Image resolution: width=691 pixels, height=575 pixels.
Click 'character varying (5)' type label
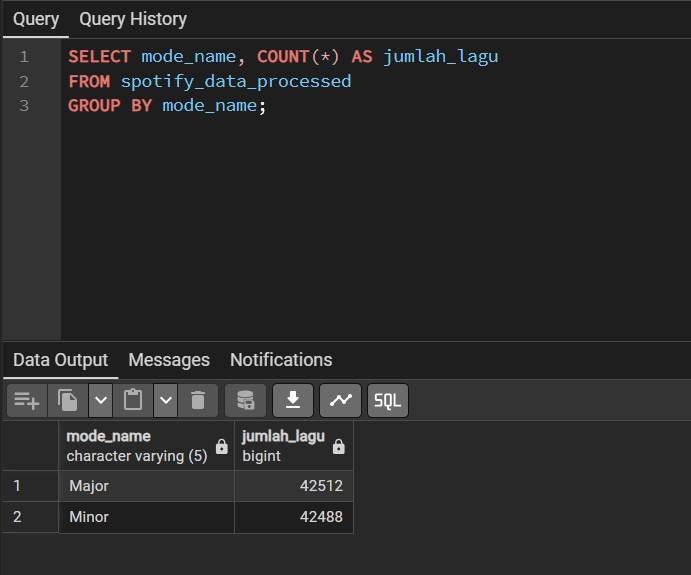(x=137, y=456)
